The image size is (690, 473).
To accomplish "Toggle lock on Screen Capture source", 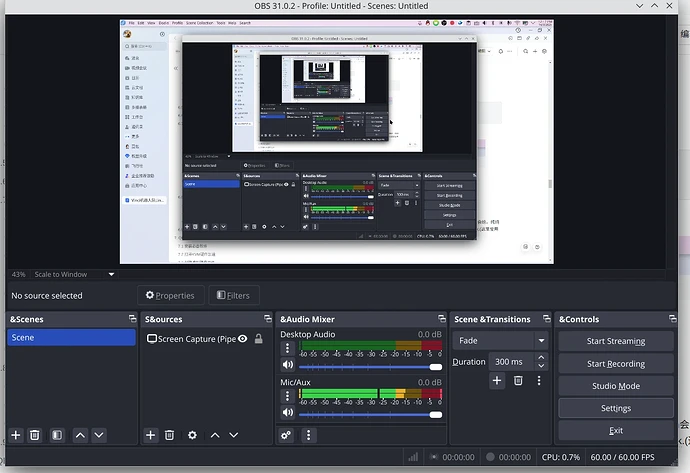I will pyautogui.click(x=258, y=339).
